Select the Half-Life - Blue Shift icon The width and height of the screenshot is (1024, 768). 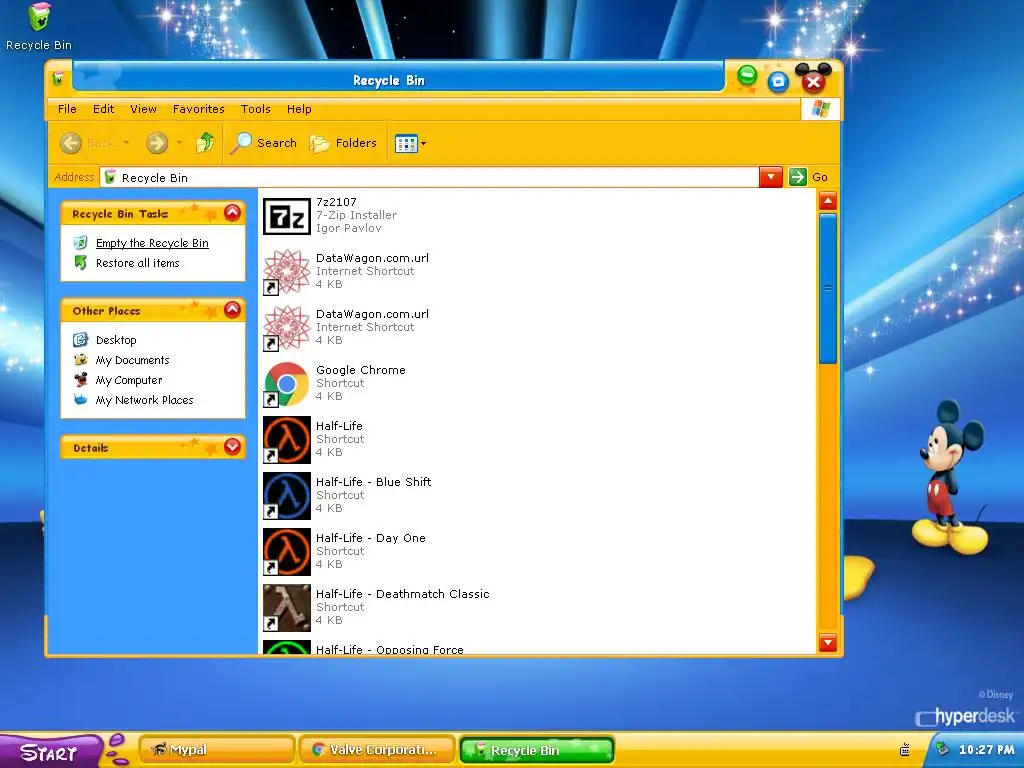(287, 496)
